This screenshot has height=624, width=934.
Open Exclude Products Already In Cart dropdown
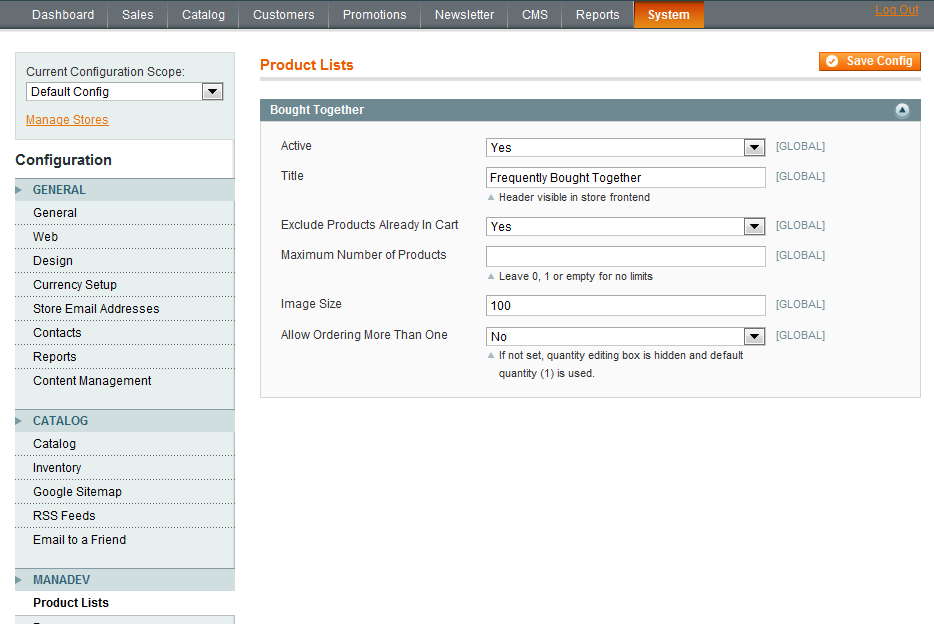tap(625, 226)
